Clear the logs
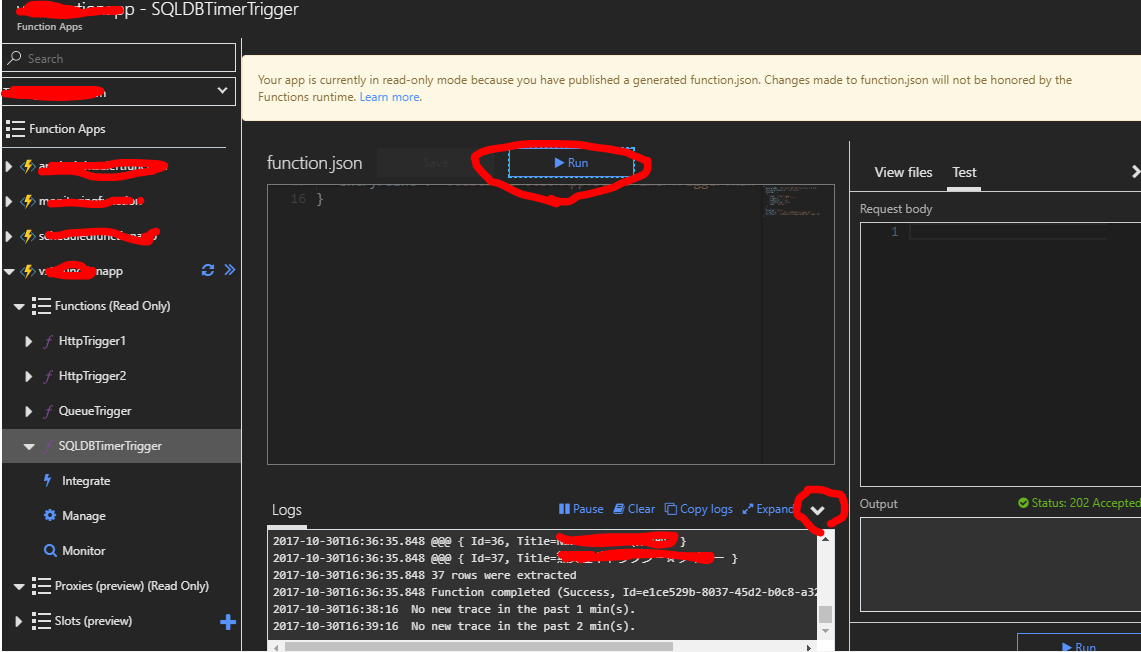Screen dimensions: 1141x652 coord(634,509)
